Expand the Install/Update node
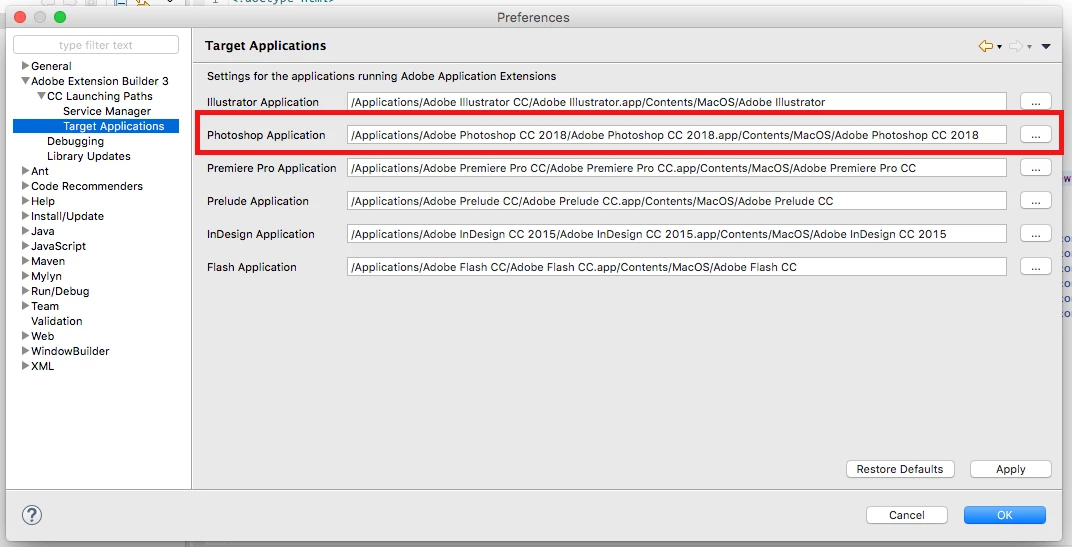Image resolution: width=1072 pixels, height=547 pixels. click(x=25, y=216)
